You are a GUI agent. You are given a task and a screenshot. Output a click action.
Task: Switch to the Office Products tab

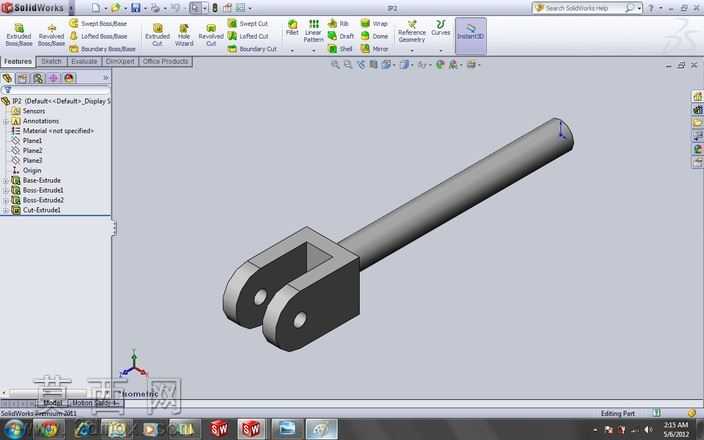pyautogui.click(x=166, y=62)
